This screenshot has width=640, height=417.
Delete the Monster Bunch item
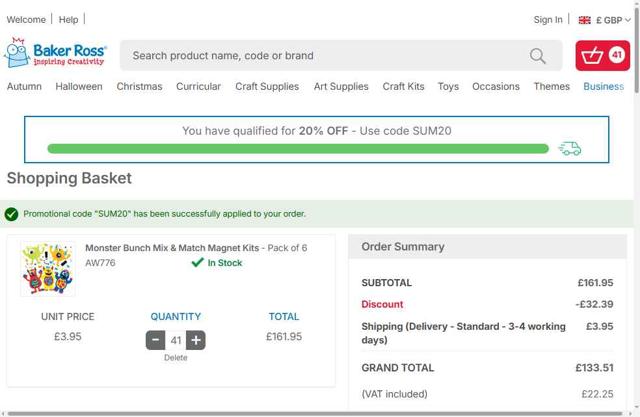pyautogui.click(x=176, y=357)
